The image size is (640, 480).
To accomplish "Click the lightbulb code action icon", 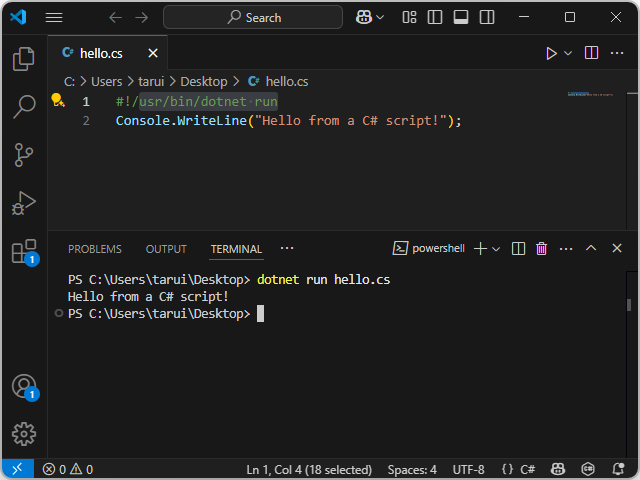I will 58,101.
